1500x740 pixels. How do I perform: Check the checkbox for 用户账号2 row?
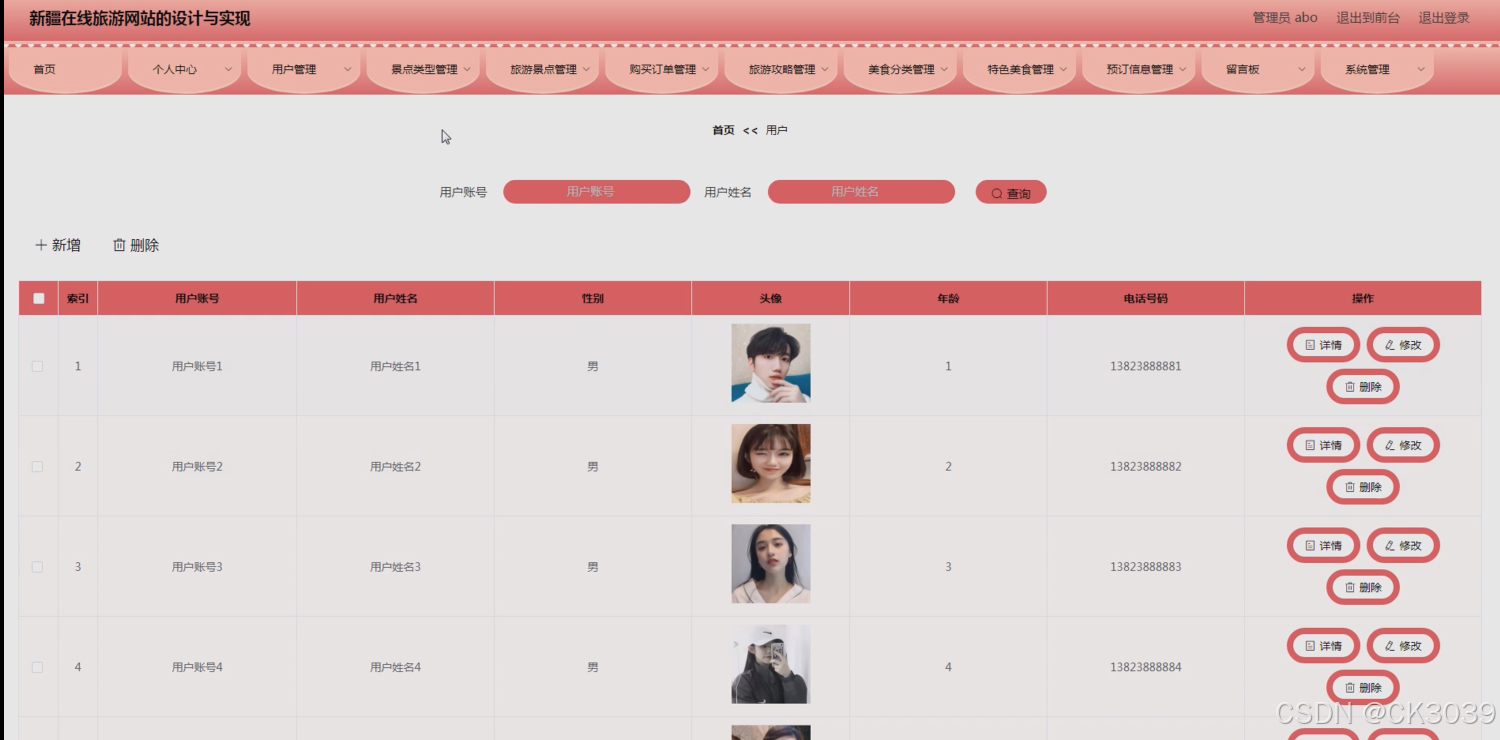(x=37, y=466)
